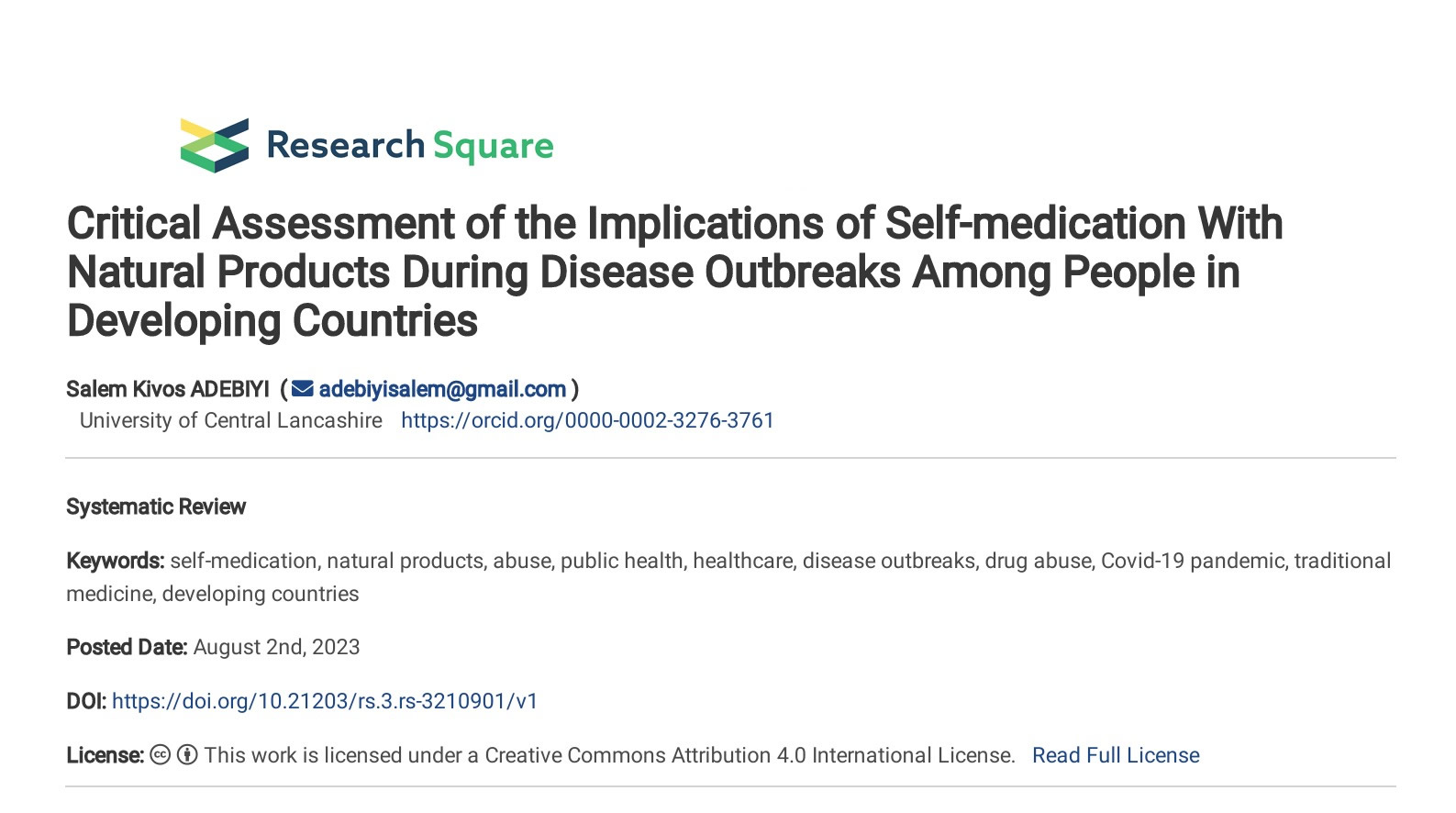The height and width of the screenshot is (813, 1456).
Task: Click the Posted Date label
Action: click(x=127, y=647)
